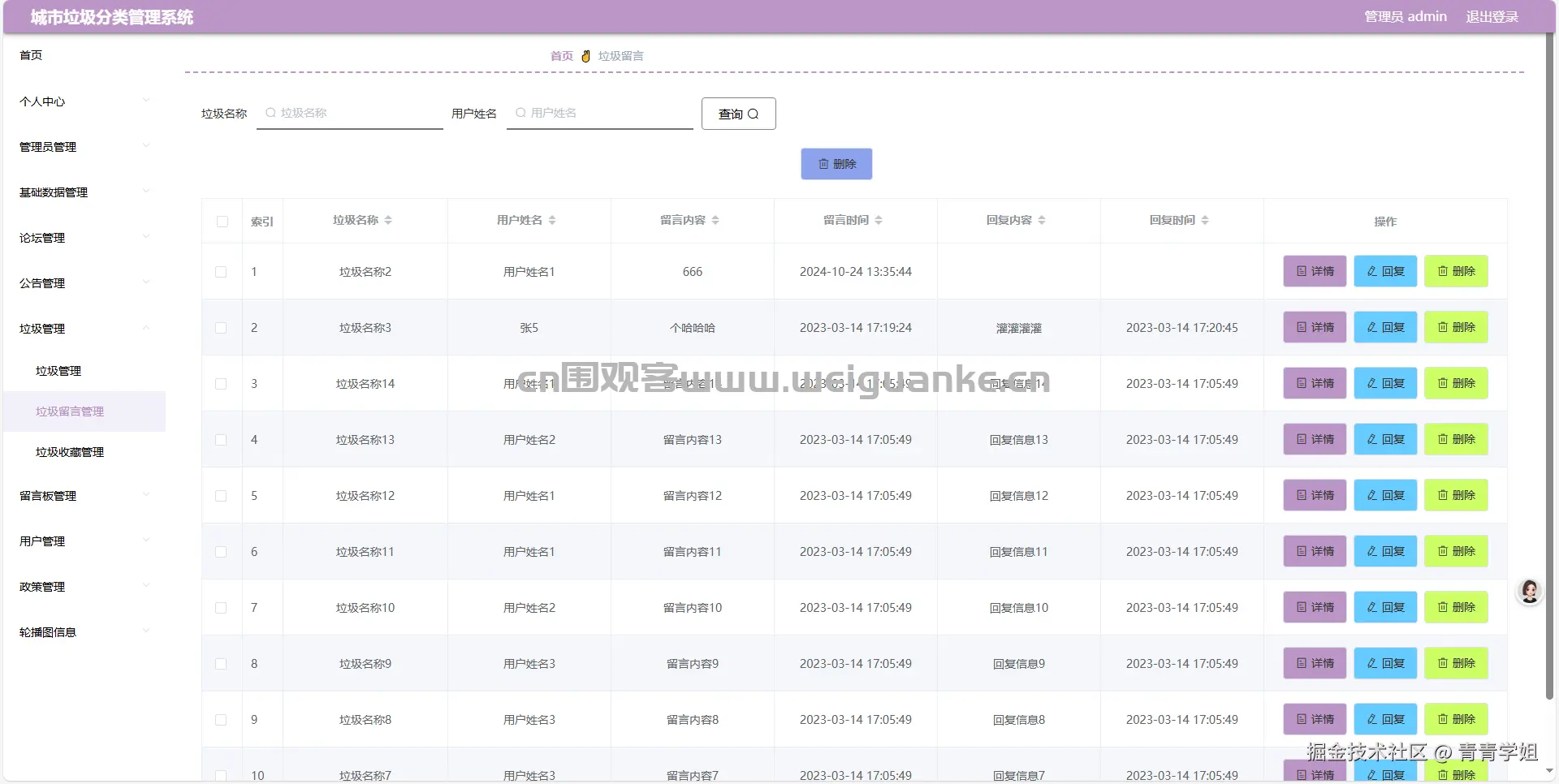Delete the 垃圾名称3 row
The image size is (1559, 784).
pyautogui.click(x=1456, y=327)
